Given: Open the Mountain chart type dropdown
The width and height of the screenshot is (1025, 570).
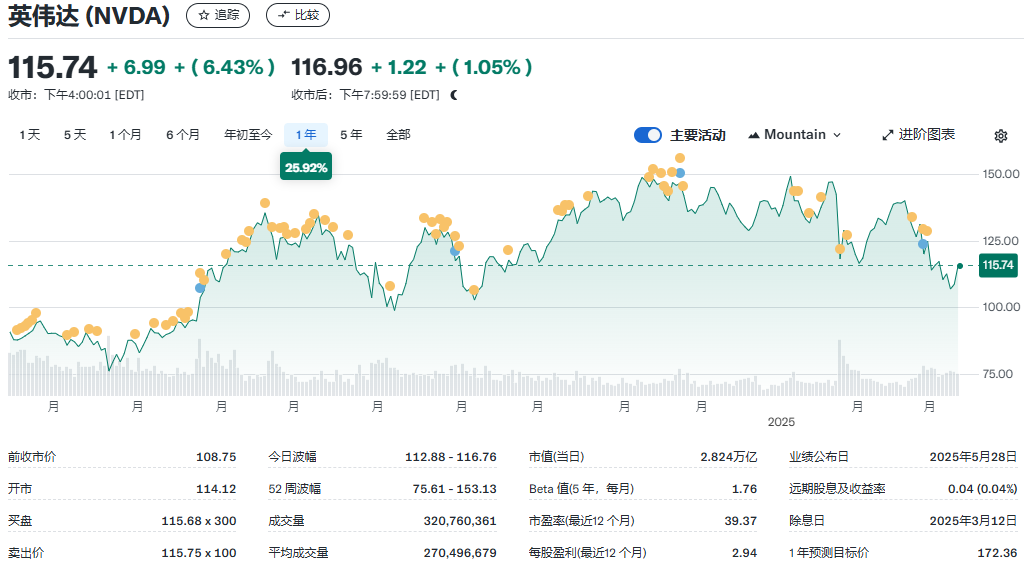Looking at the screenshot, I should point(794,135).
